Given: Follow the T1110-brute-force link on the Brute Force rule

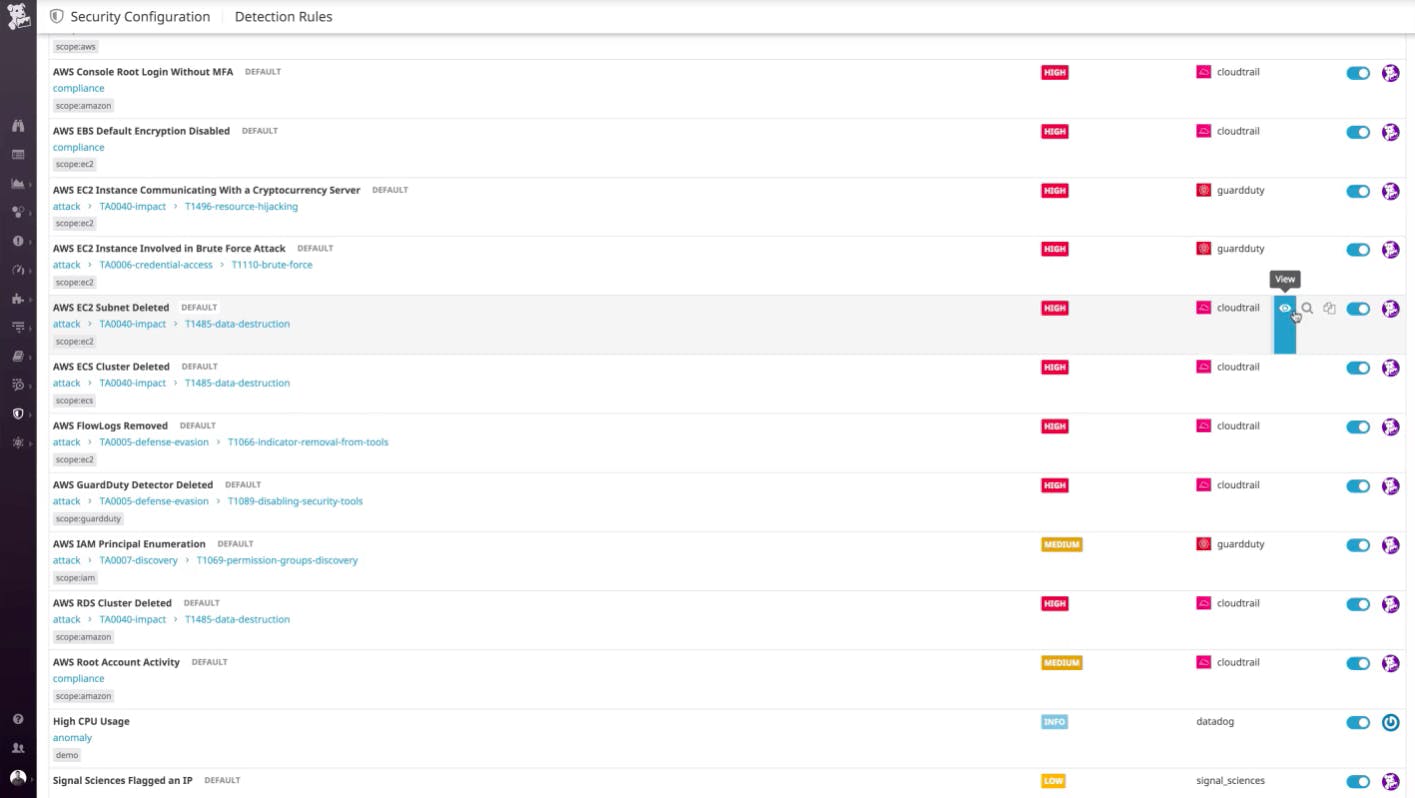Looking at the screenshot, I should 271,264.
